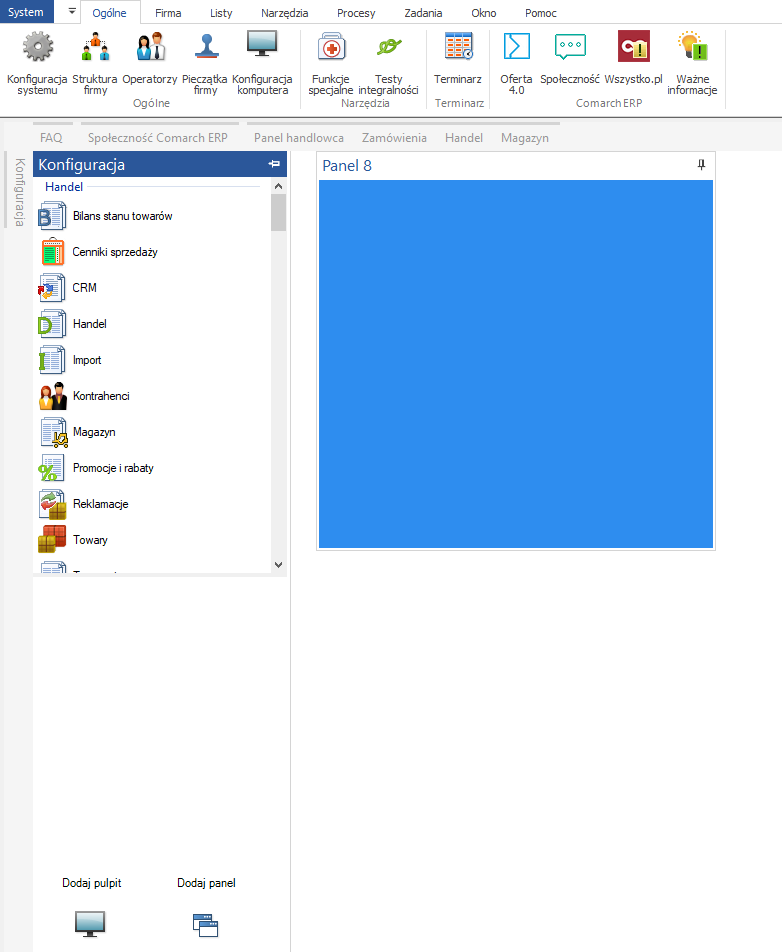
Task: Toggle pin on Panel 8
Action: [x=701, y=165]
